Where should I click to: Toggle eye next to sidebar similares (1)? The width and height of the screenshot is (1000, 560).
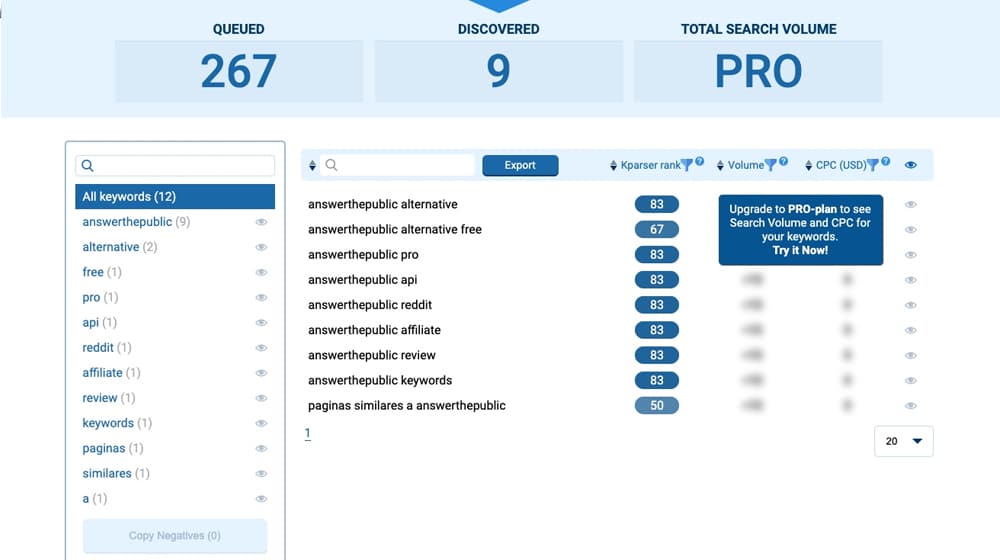[261, 474]
